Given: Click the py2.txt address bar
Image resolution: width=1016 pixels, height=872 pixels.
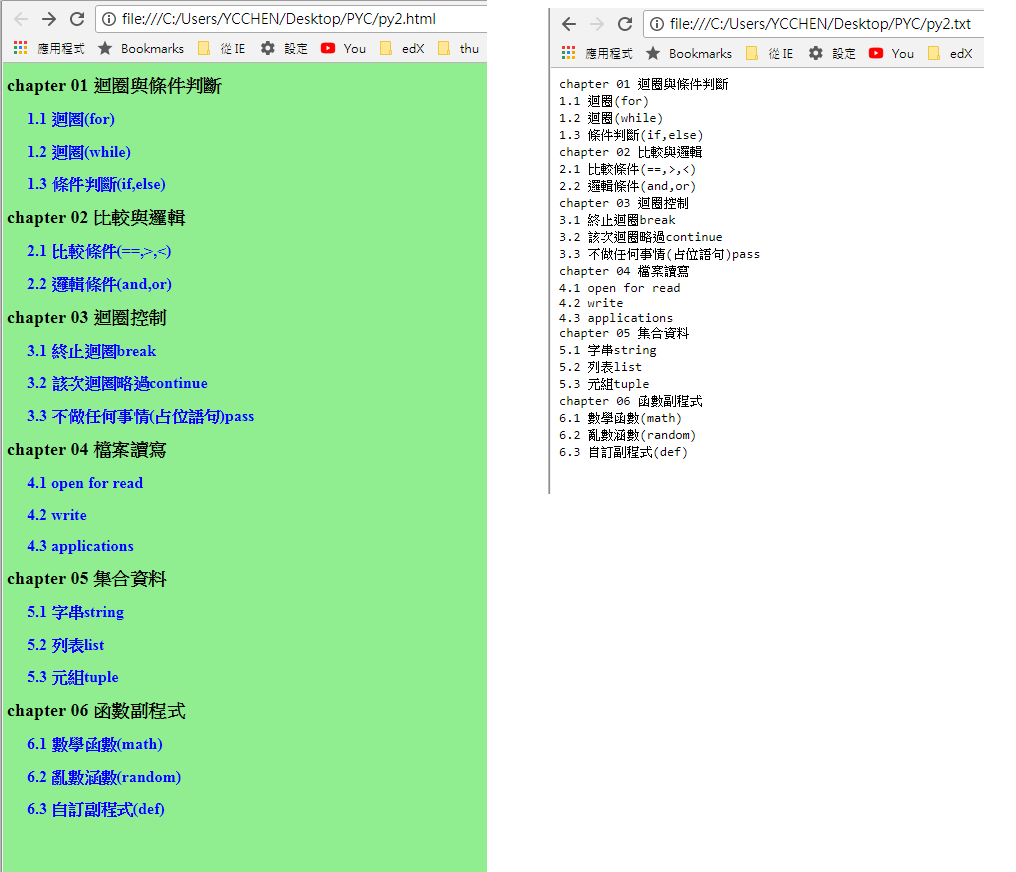Looking at the screenshot, I should coord(820,24).
